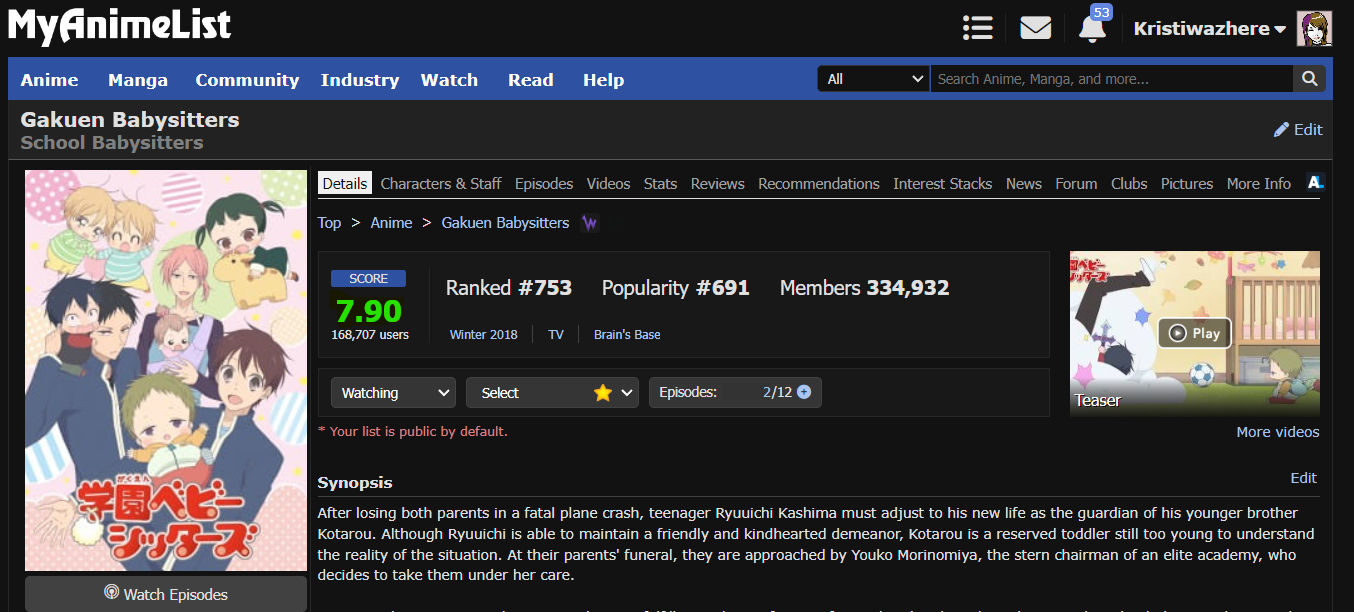Click the Watch Episodes button
The height and width of the screenshot is (612, 1354).
(x=166, y=594)
